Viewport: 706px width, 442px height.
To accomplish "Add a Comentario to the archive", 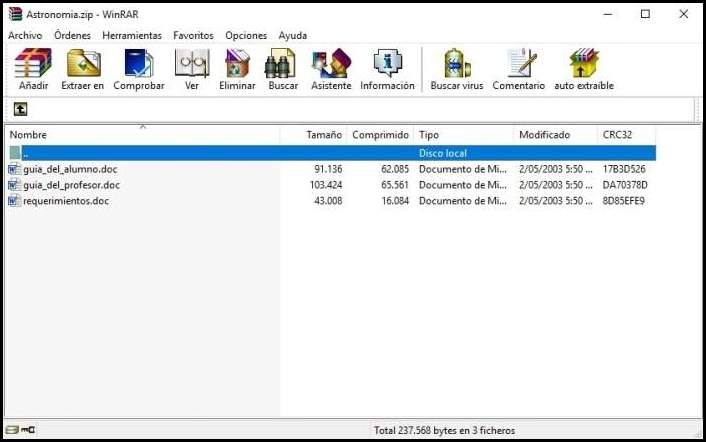I will [x=519, y=69].
